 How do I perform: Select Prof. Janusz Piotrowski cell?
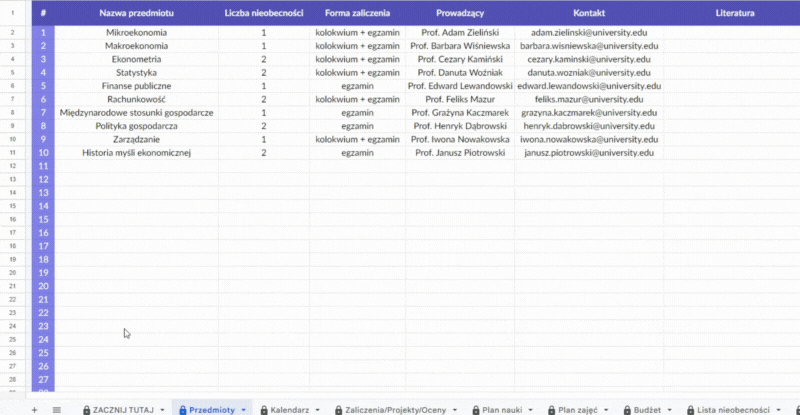pyautogui.click(x=460, y=153)
